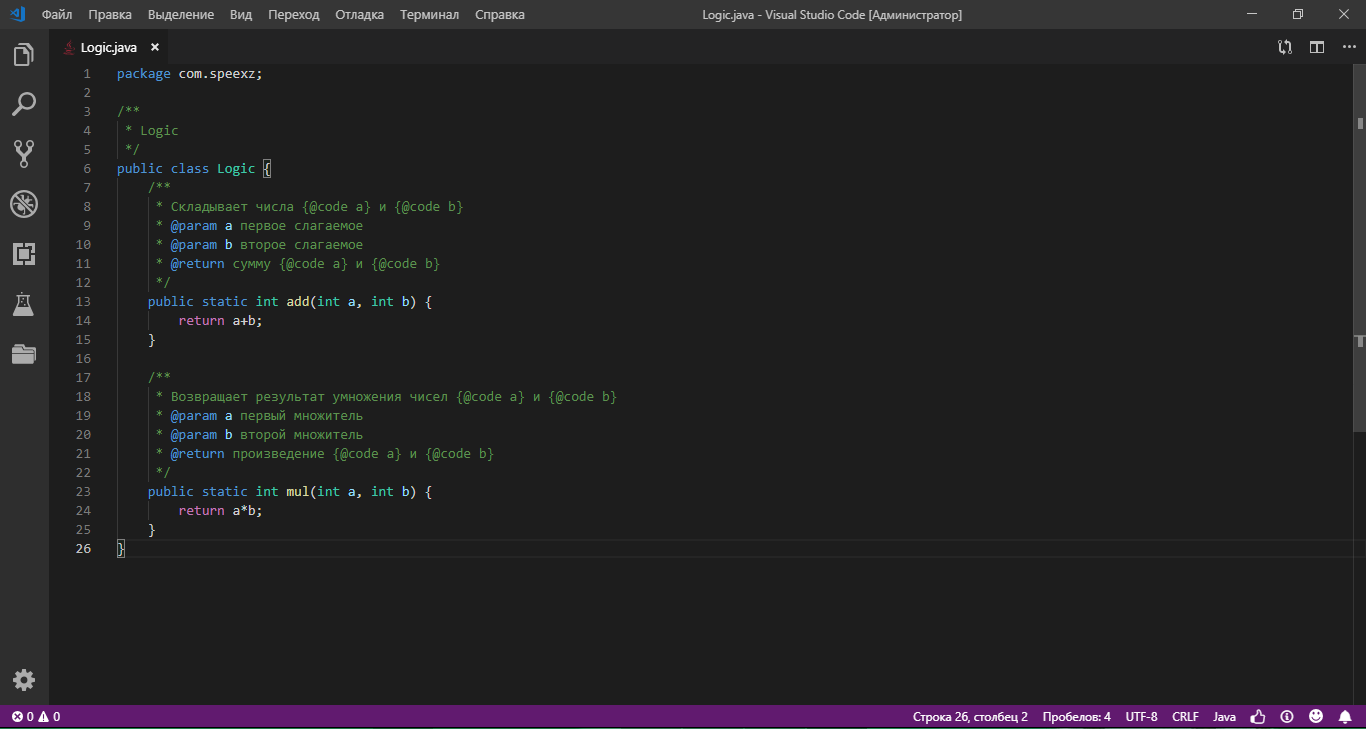Send feedback with the smiley icon
1366x729 pixels.
click(x=1316, y=716)
